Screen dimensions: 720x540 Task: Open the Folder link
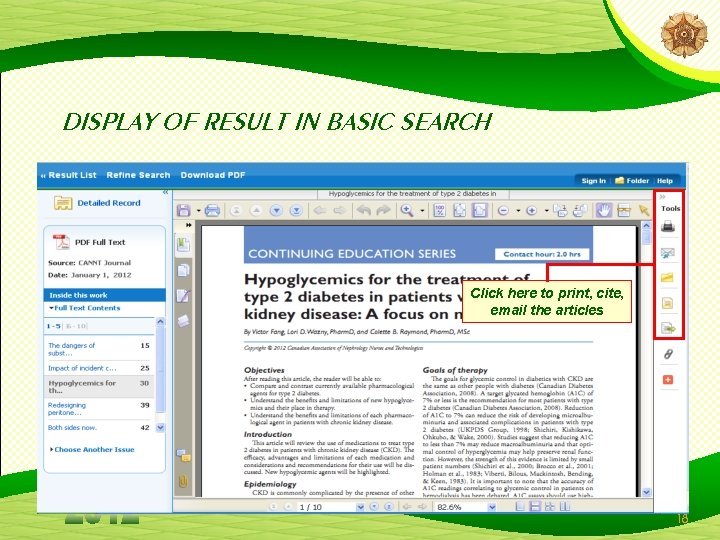pos(632,180)
